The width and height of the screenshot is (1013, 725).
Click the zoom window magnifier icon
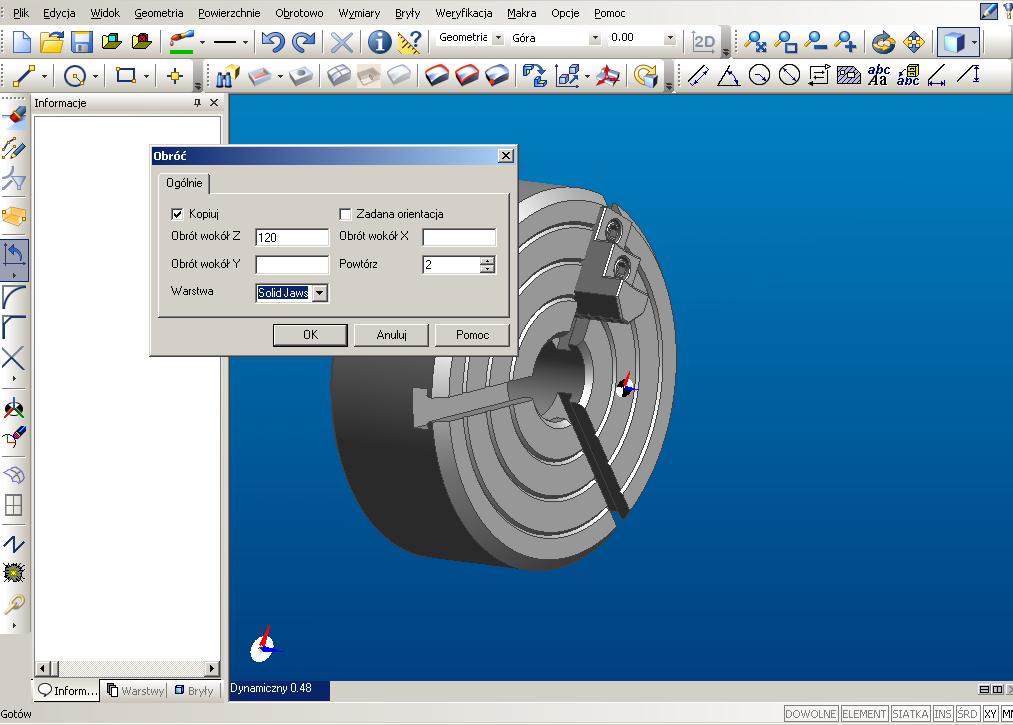pos(786,43)
